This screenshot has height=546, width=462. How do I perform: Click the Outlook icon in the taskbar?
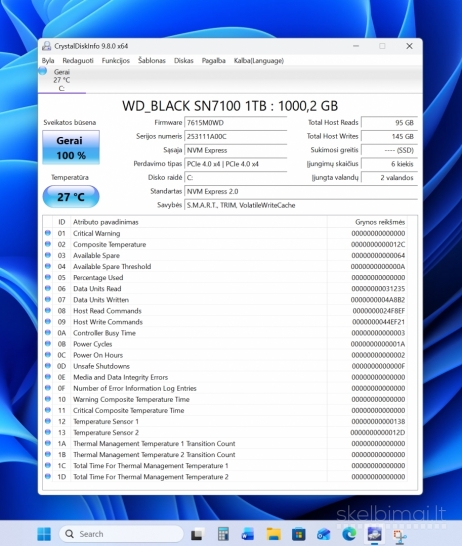tap(324, 534)
